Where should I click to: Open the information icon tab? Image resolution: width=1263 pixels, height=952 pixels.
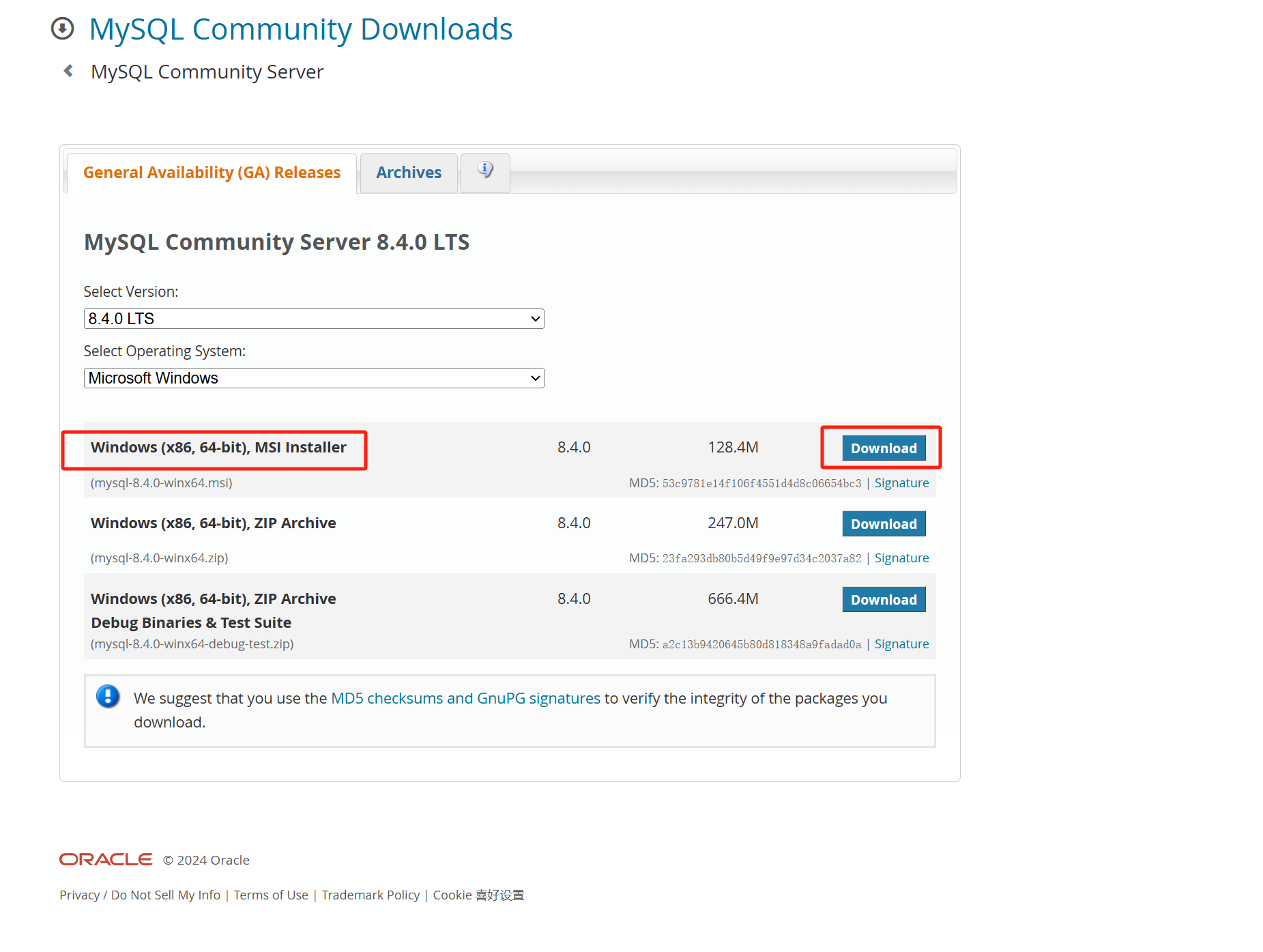coord(485,171)
